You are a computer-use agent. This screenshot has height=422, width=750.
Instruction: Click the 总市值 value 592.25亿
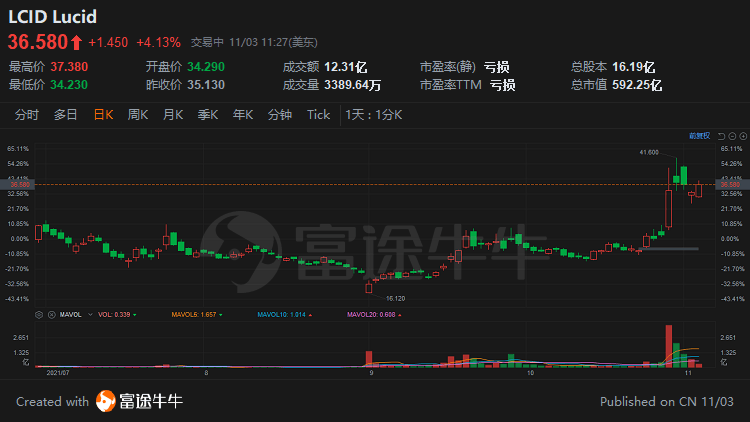637,85
